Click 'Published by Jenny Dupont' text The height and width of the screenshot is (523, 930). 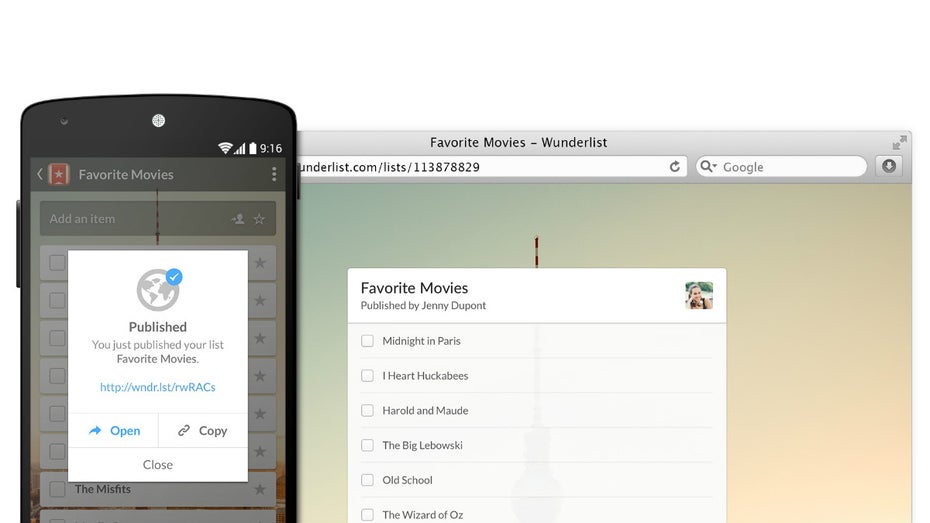[x=423, y=305]
